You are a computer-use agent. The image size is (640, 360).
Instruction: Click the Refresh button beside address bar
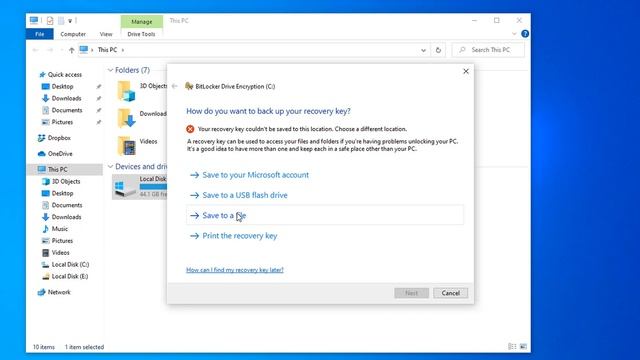(438, 50)
